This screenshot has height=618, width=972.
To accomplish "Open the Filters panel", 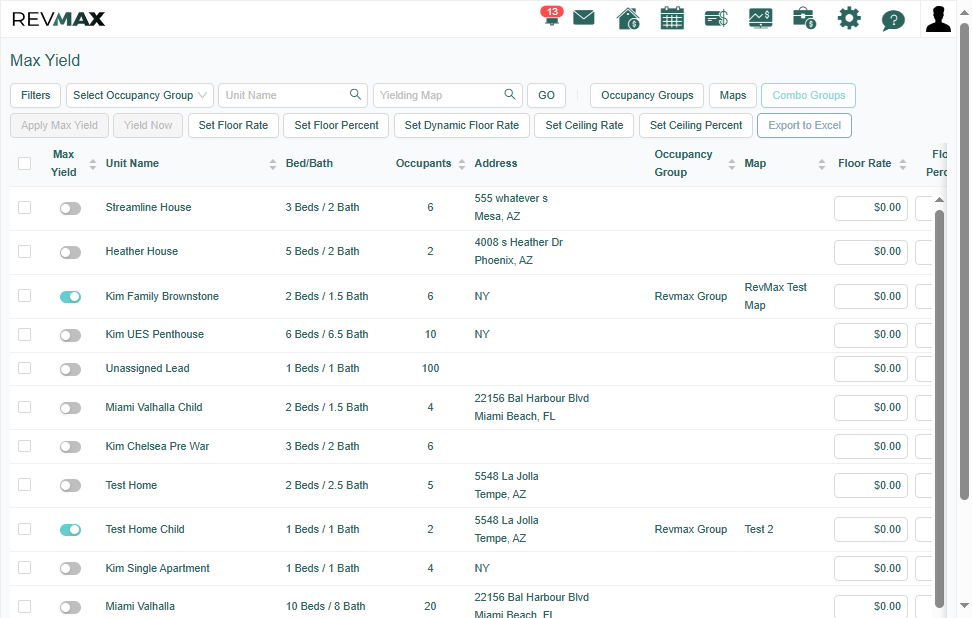I will (x=35, y=95).
